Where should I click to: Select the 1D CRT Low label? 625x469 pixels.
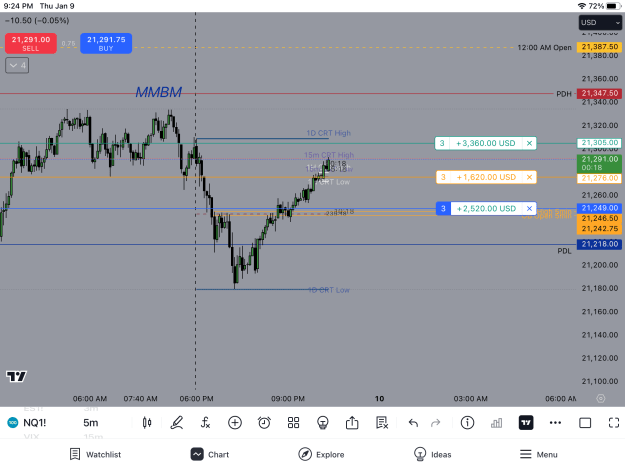click(329, 290)
